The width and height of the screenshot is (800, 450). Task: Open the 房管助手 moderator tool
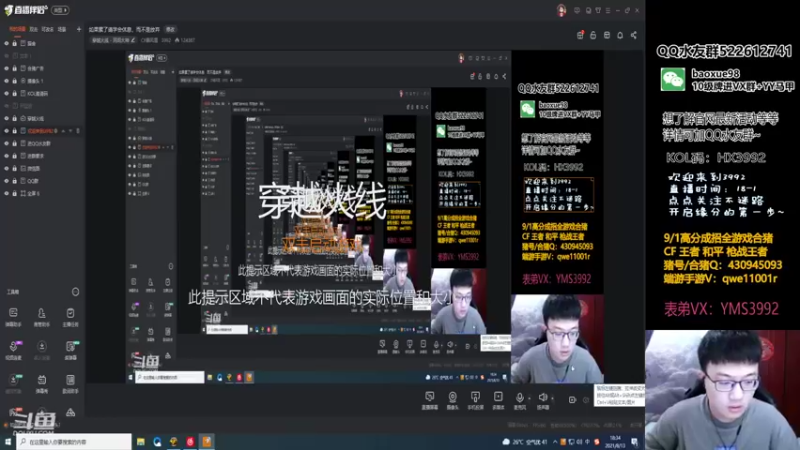coord(42,316)
